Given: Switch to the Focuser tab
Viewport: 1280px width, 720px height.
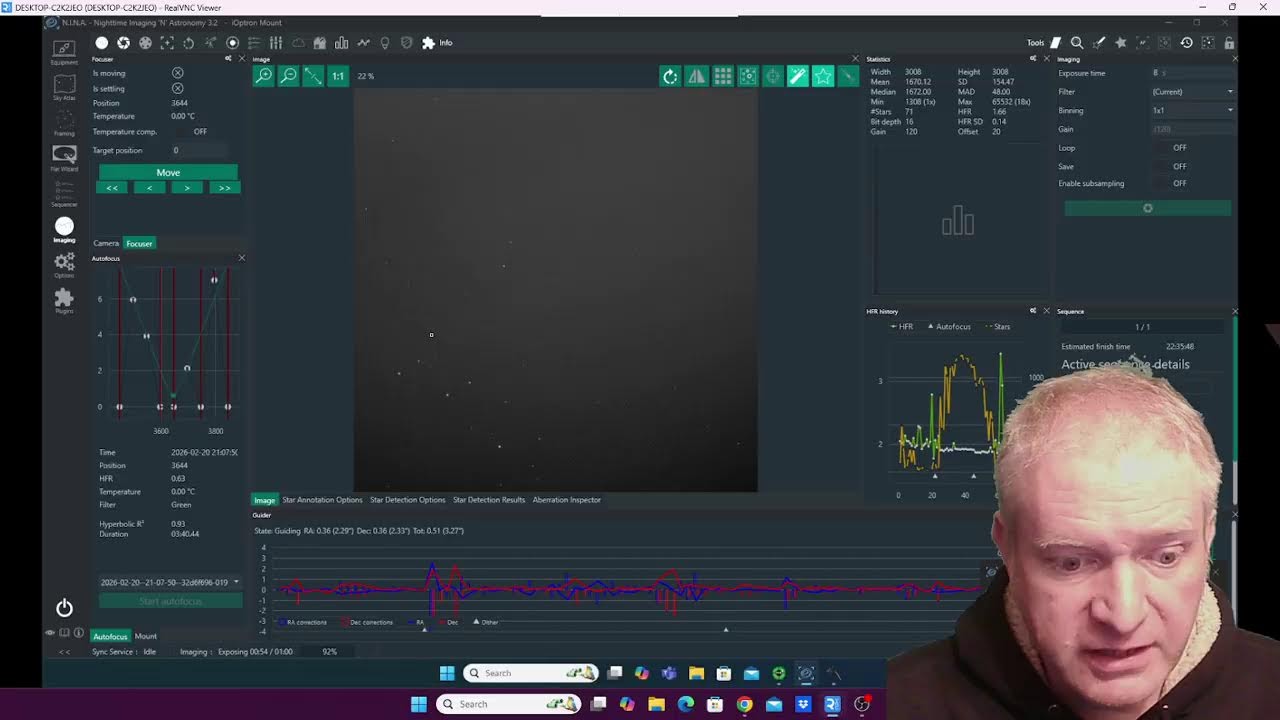Looking at the screenshot, I should (x=139, y=243).
